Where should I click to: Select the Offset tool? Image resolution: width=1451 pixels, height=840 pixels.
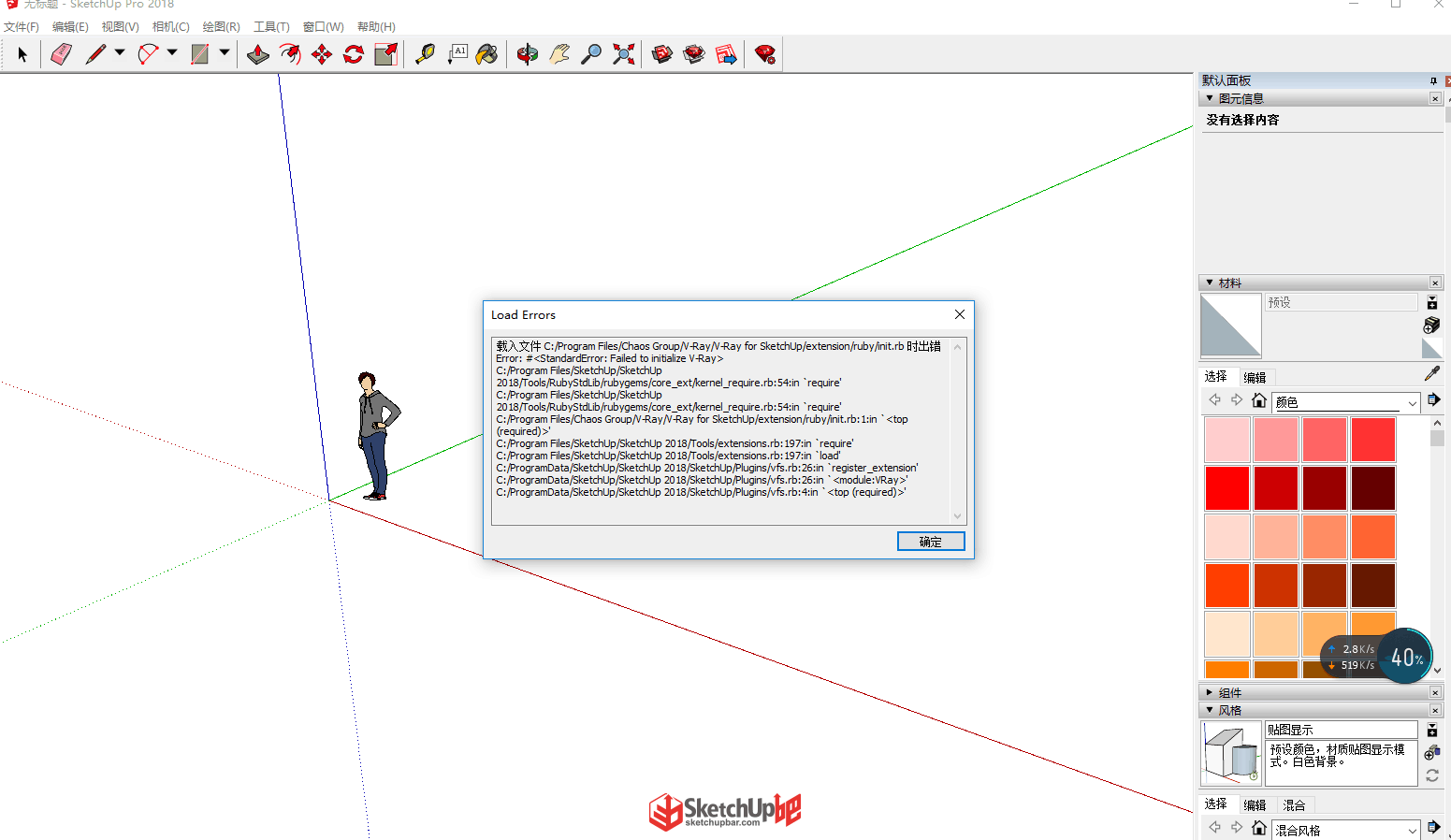[290, 54]
